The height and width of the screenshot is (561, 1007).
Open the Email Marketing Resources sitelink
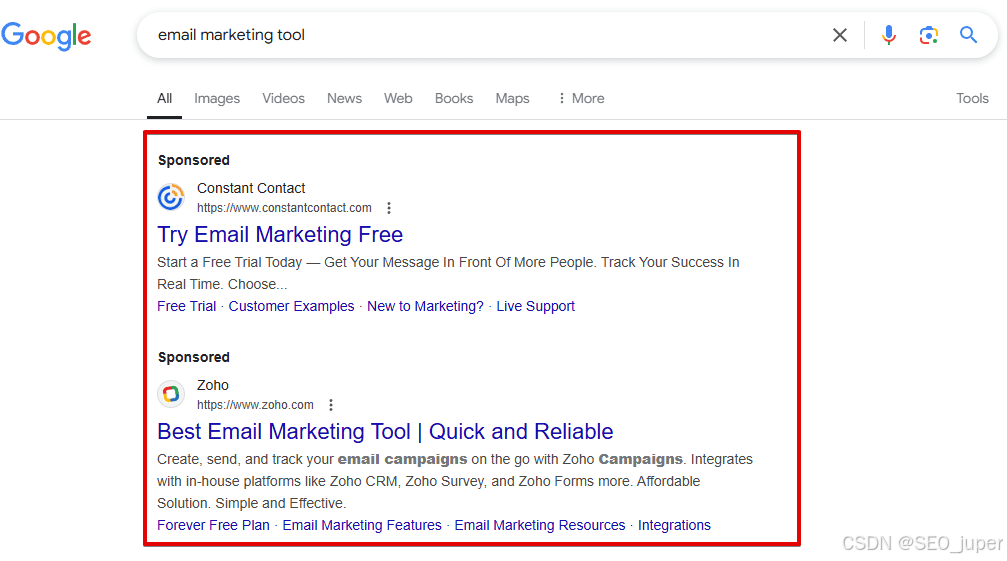pos(540,525)
